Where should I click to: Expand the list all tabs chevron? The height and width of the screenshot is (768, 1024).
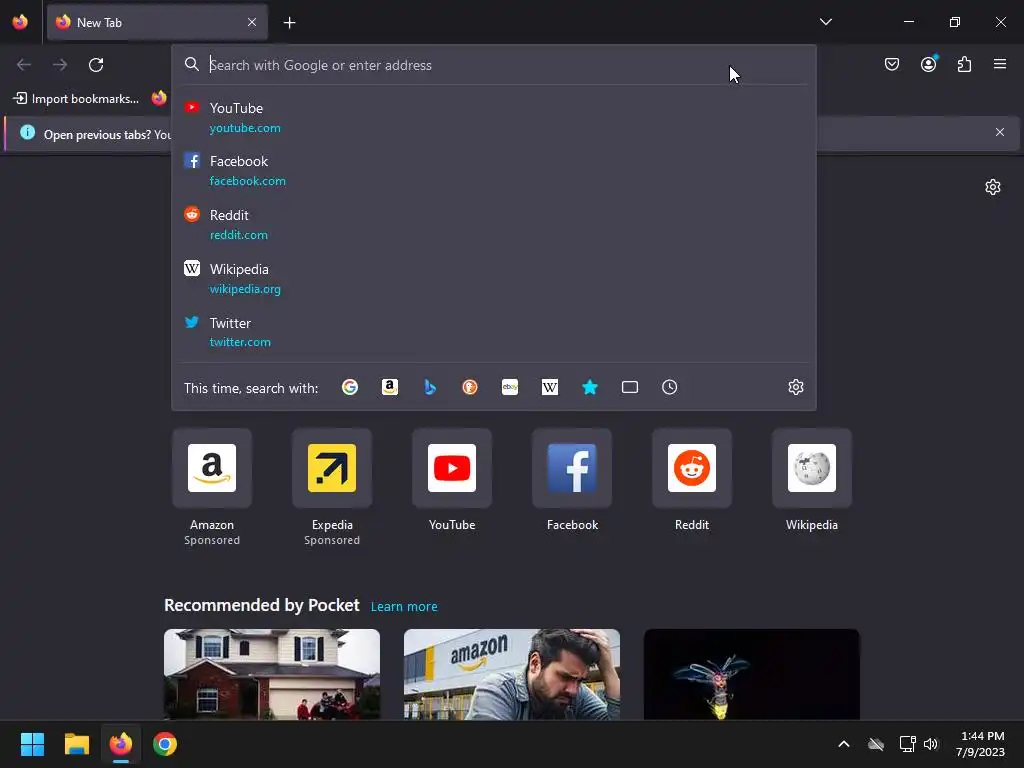(x=825, y=22)
